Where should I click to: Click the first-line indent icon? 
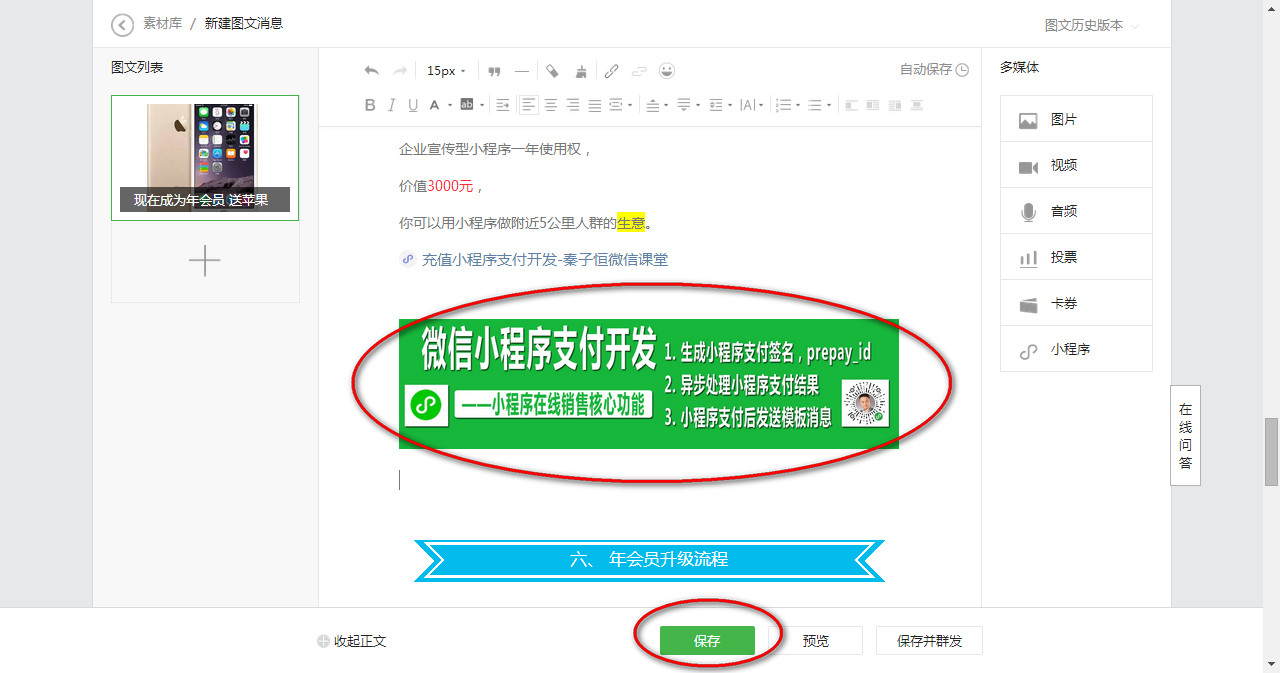click(x=503, y=105)
